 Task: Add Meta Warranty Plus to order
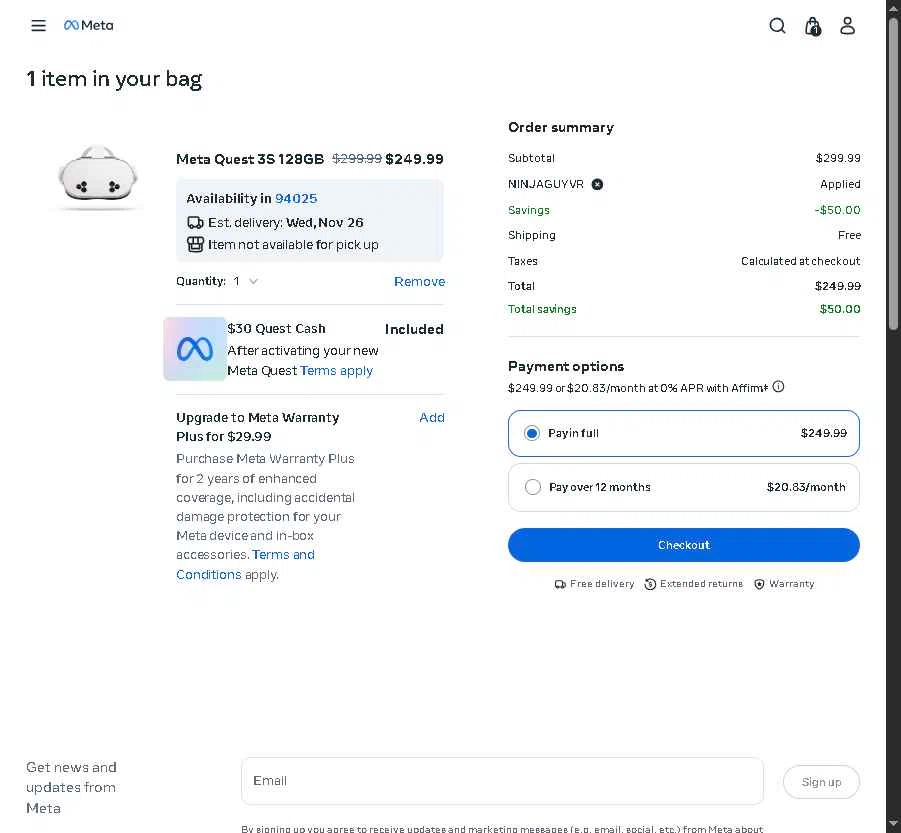pos(432,418)
